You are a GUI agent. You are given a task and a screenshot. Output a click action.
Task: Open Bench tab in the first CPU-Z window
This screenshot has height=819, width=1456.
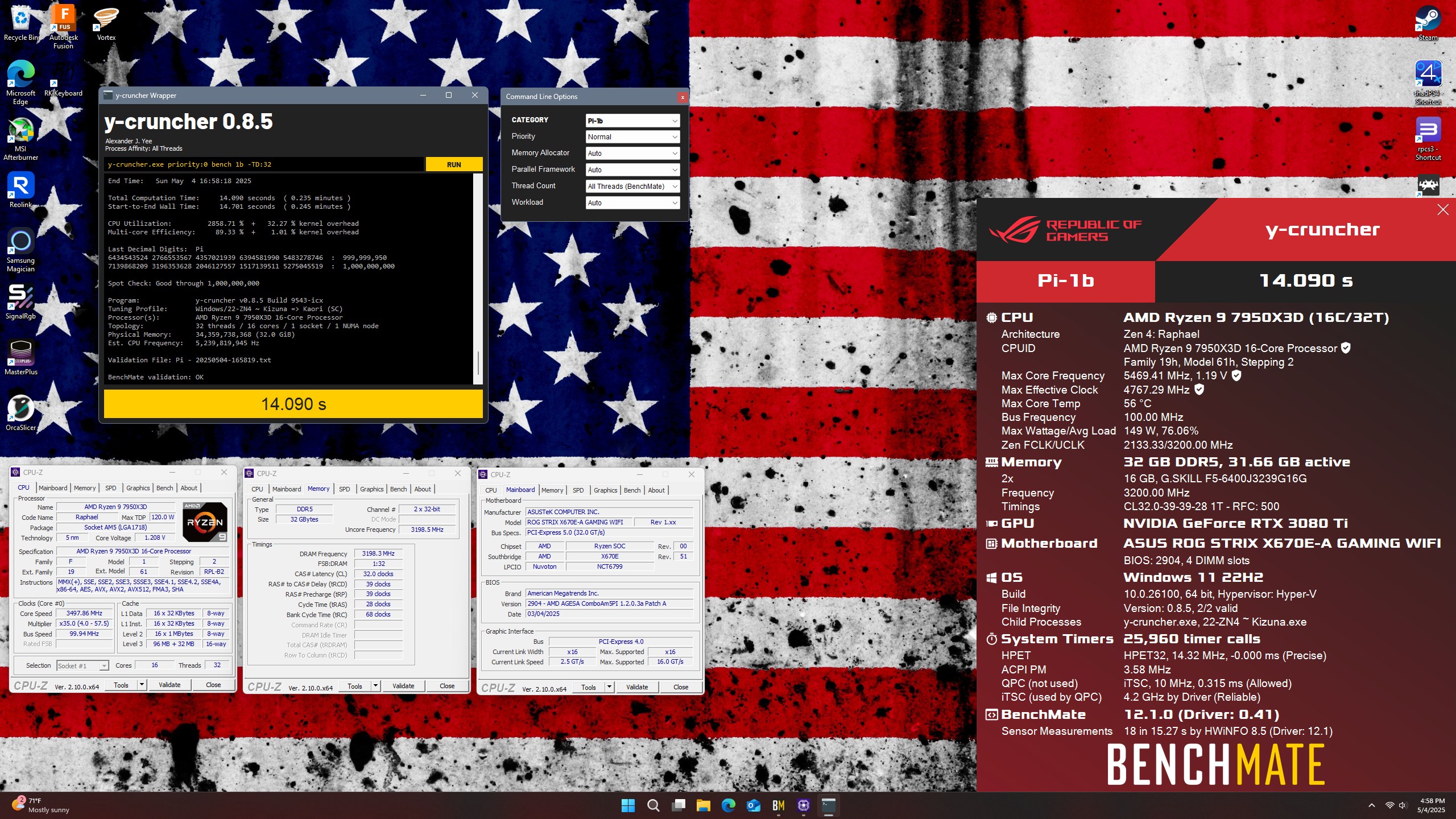pos(164,488)
